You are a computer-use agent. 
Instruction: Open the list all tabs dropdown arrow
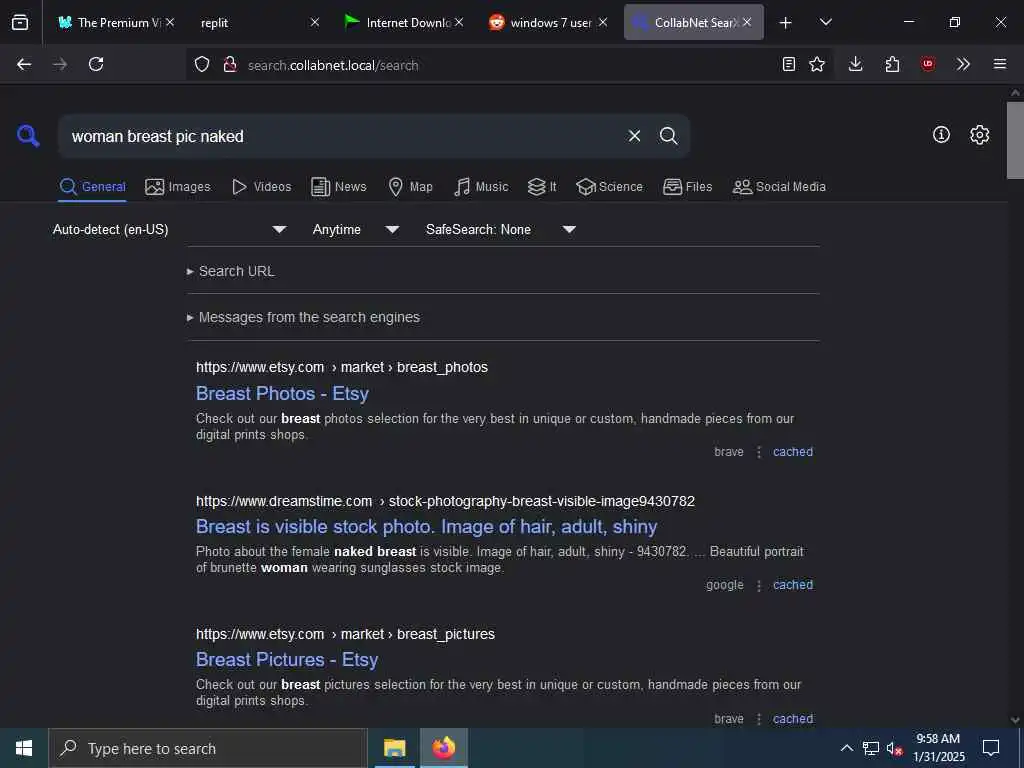[825, 22]
